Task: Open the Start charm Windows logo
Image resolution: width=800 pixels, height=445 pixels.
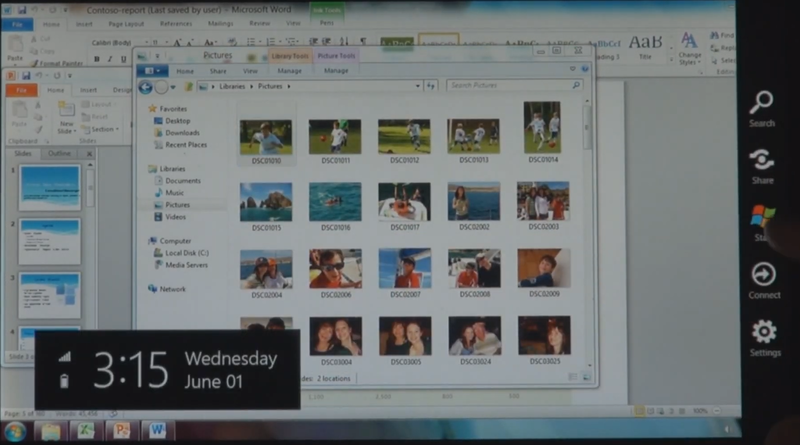Action: pos(762,217)
